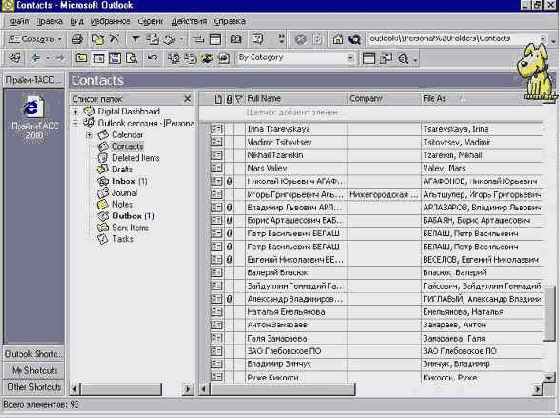Click the vertical scrollbar thumb of contact list
Screen dimensions: 560x418
pos(549,313)
